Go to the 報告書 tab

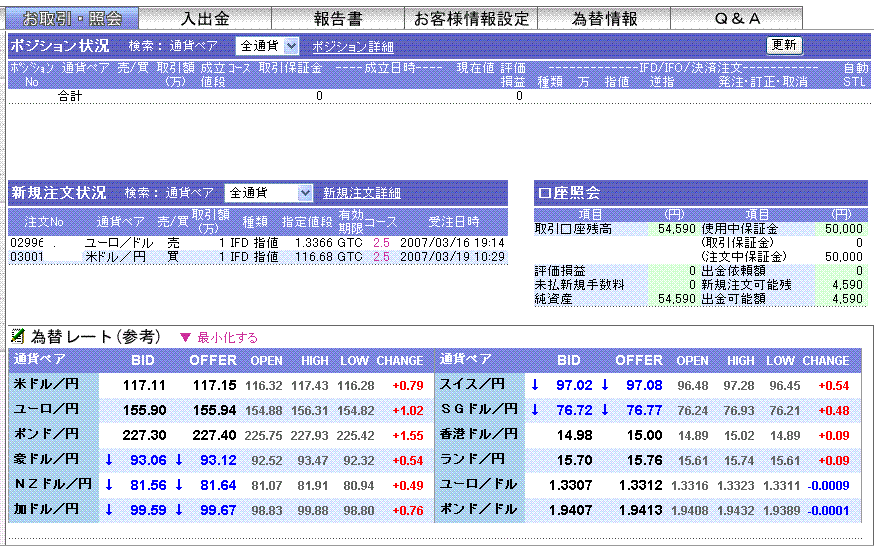(x=338, y=18)
